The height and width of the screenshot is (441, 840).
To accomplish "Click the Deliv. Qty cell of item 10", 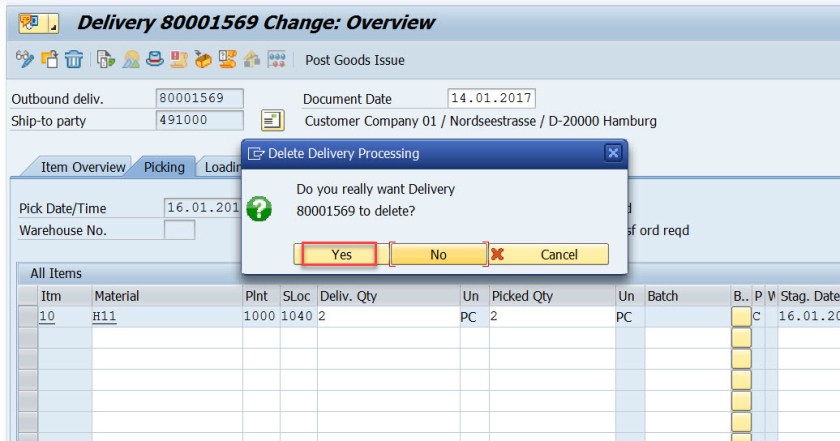I will [x=388, y=316].
